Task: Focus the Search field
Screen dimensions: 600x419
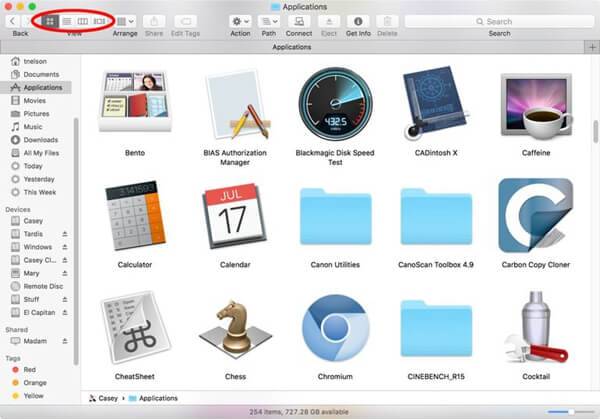Action: pos(499,21)
